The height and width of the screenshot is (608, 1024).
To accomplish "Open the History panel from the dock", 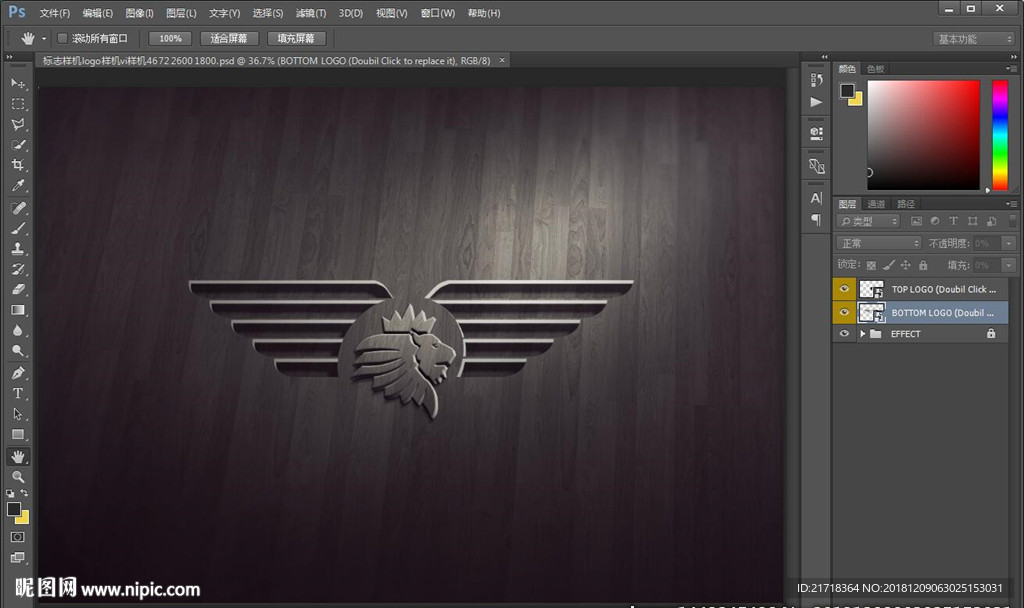I will click(x=816, y=80).
